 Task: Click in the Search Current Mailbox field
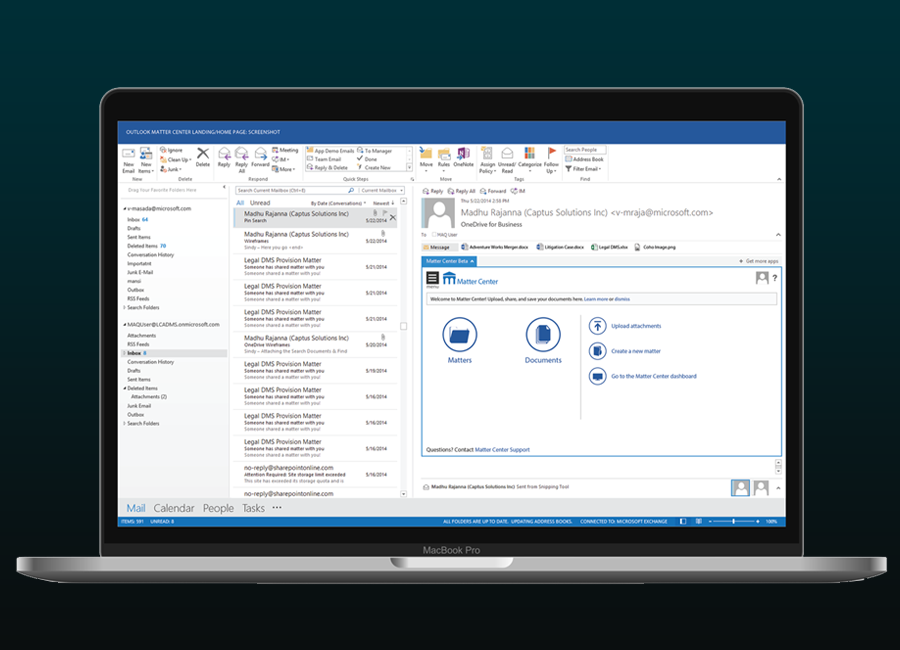[x=295, y=190]
